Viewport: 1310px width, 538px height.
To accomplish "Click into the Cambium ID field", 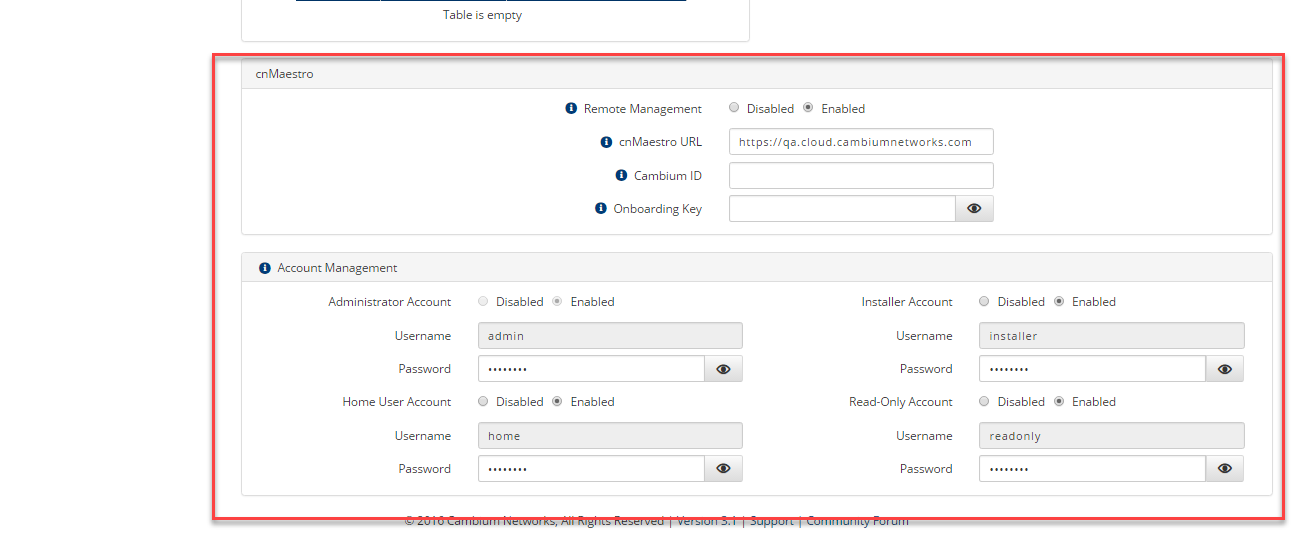I will coord(861,175).
